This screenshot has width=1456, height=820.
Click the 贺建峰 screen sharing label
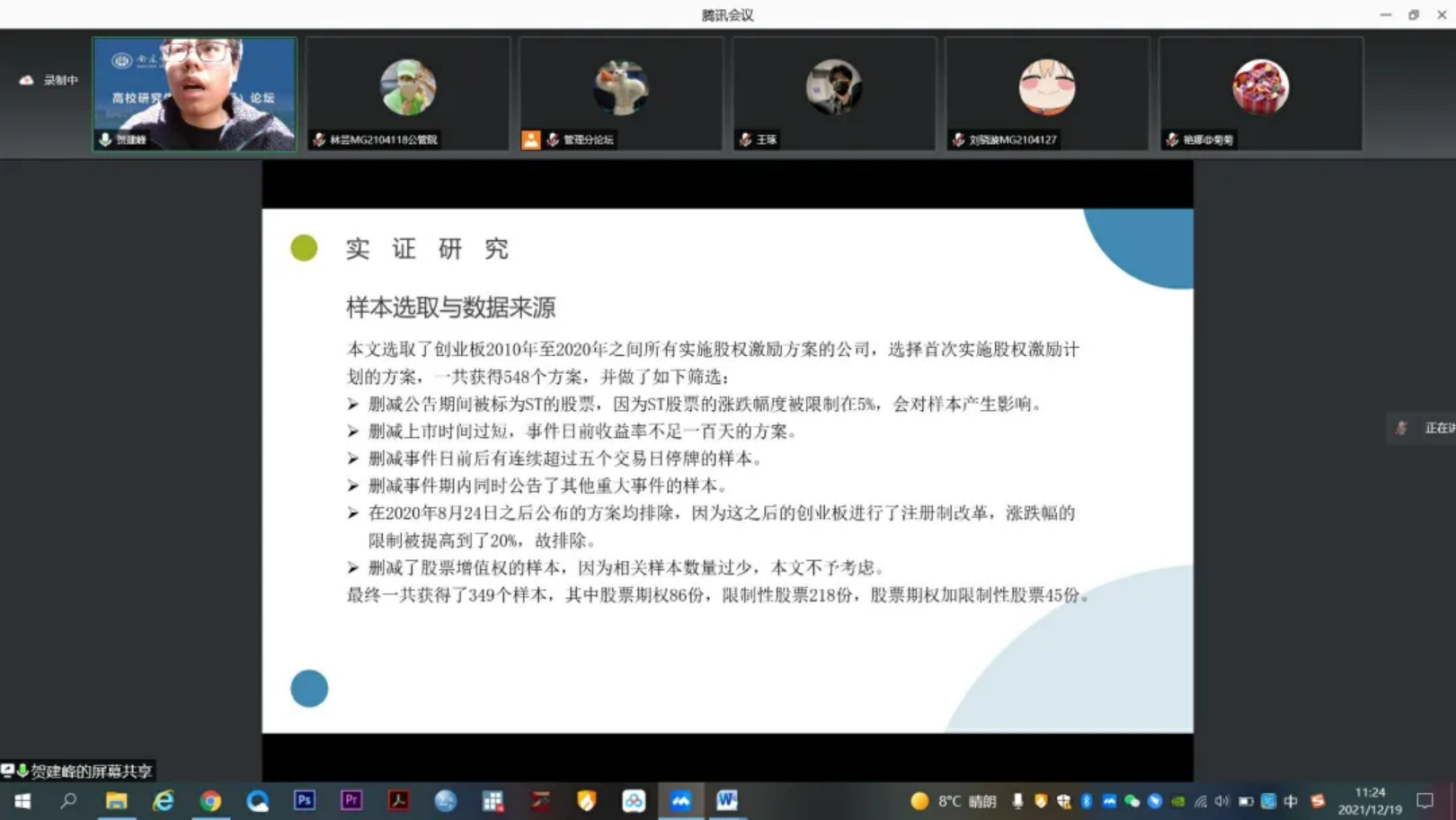78,771
